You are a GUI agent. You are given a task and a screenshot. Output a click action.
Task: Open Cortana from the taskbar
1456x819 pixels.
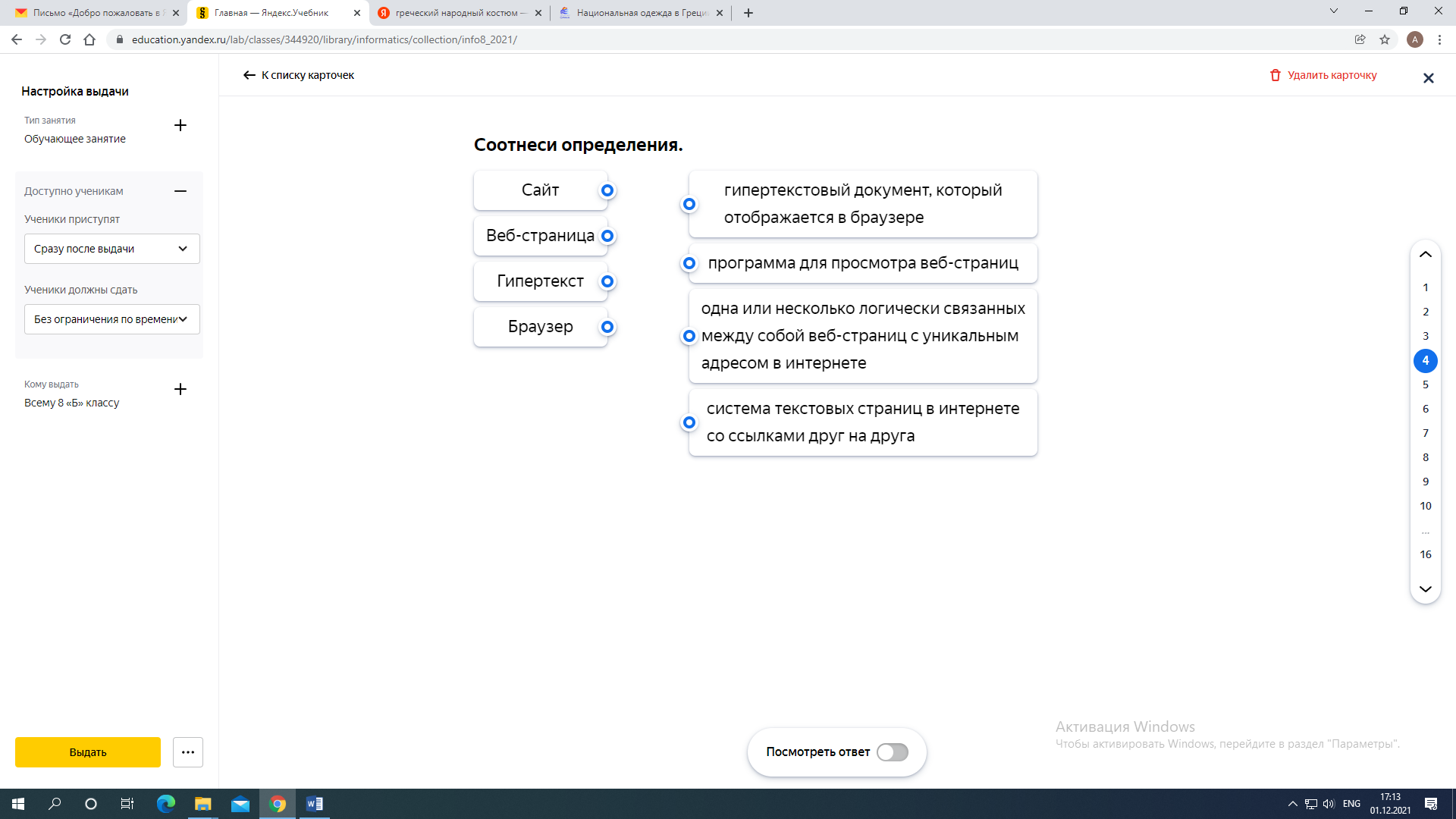tap(91, 804)
